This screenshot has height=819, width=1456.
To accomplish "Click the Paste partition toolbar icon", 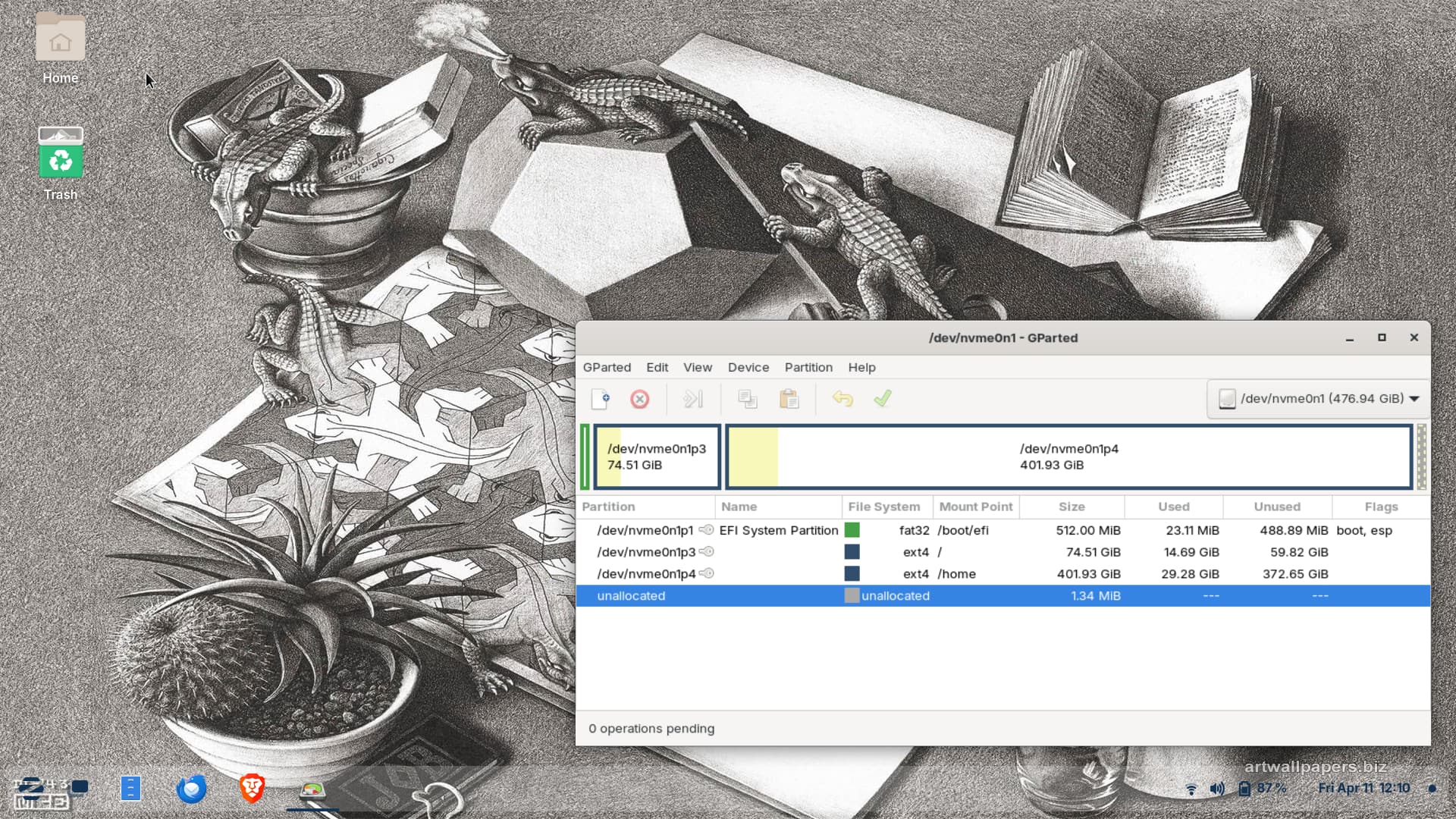I will [x=789, y=399].
